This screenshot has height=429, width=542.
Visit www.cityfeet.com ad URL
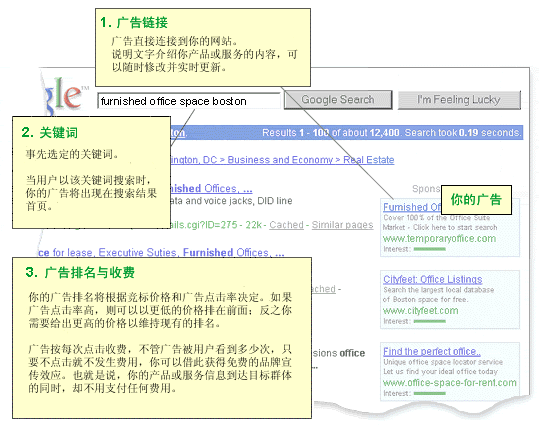(x=420, y=310)
